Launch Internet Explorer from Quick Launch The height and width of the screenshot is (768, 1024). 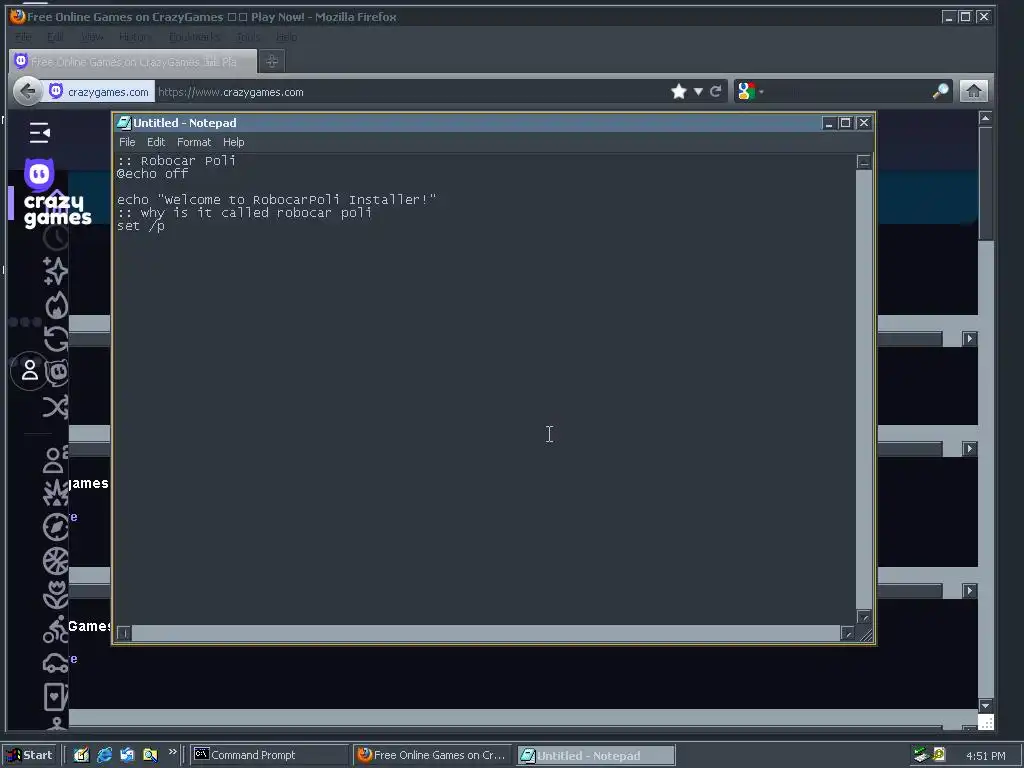coord(104,755)
